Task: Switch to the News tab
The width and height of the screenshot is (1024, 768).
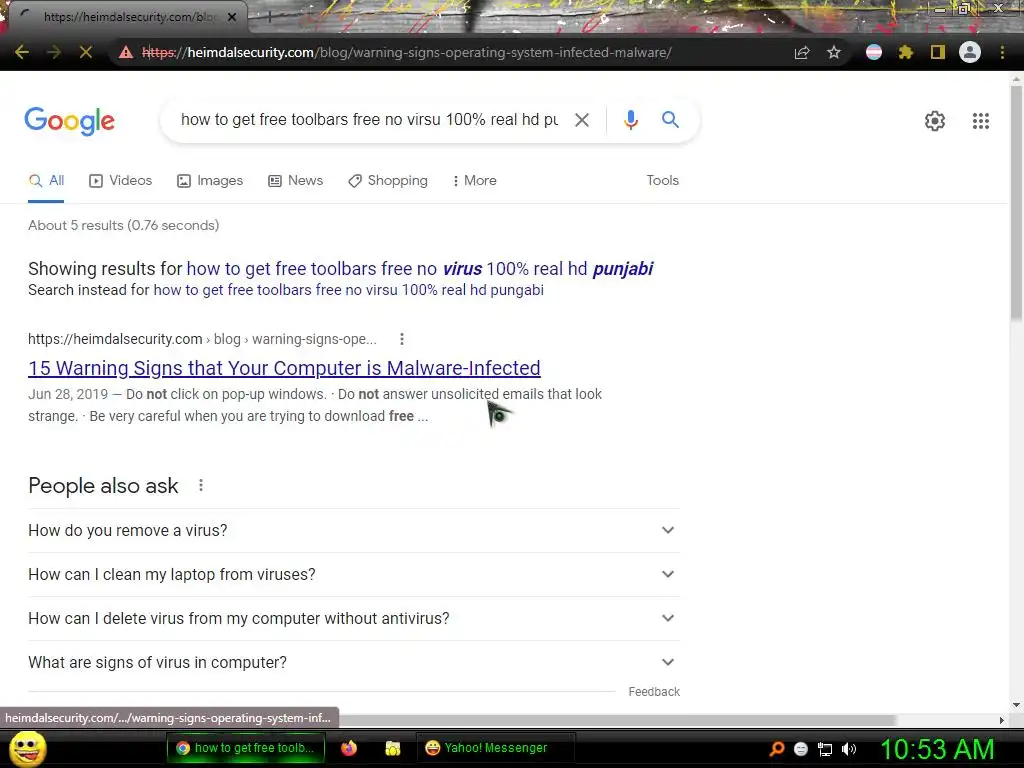Action: tap(295, 180)
